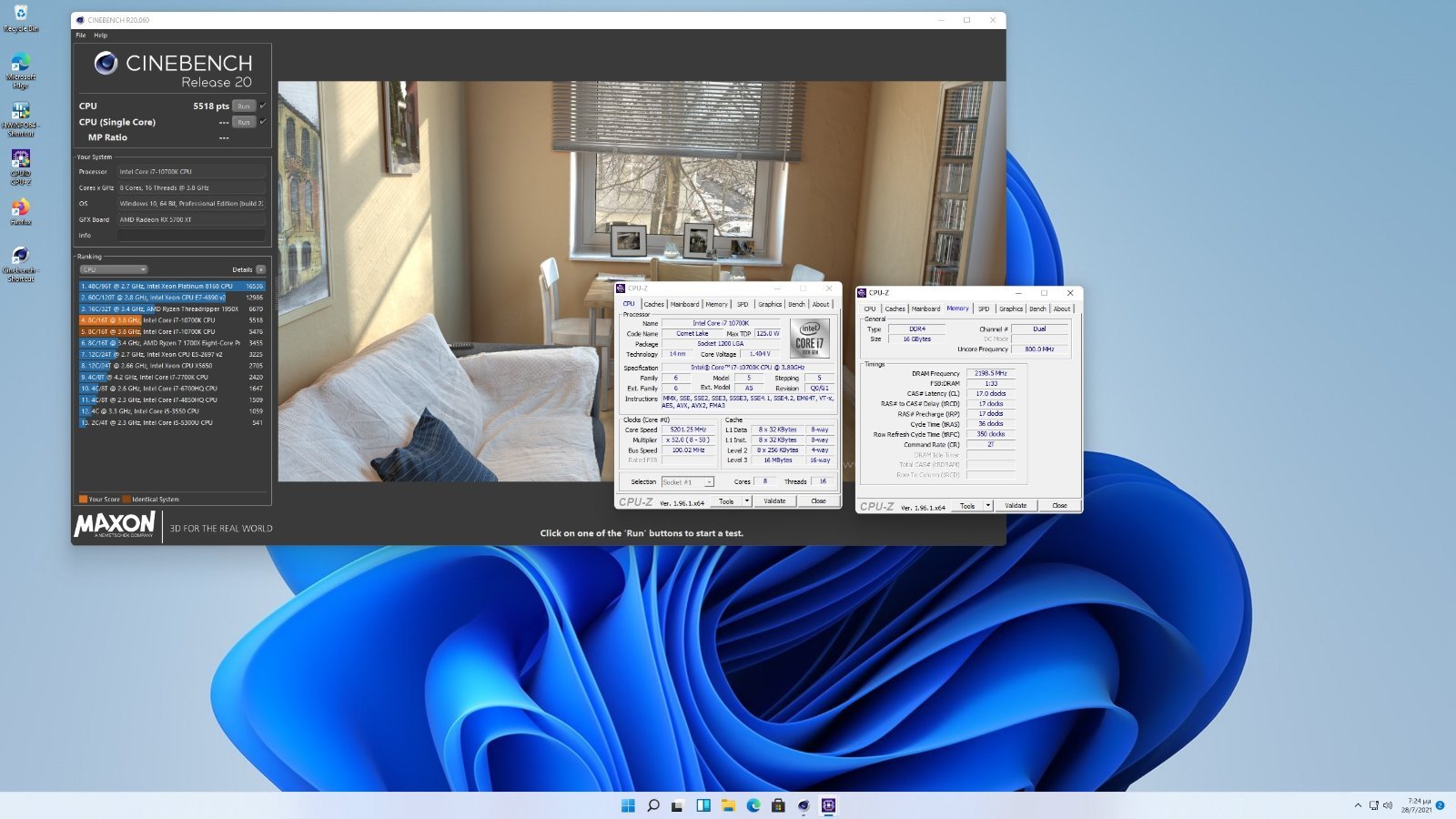1456x819 pixels.
Task: Select the Core i7-7700K ranking row
Action: coord(172,377)
